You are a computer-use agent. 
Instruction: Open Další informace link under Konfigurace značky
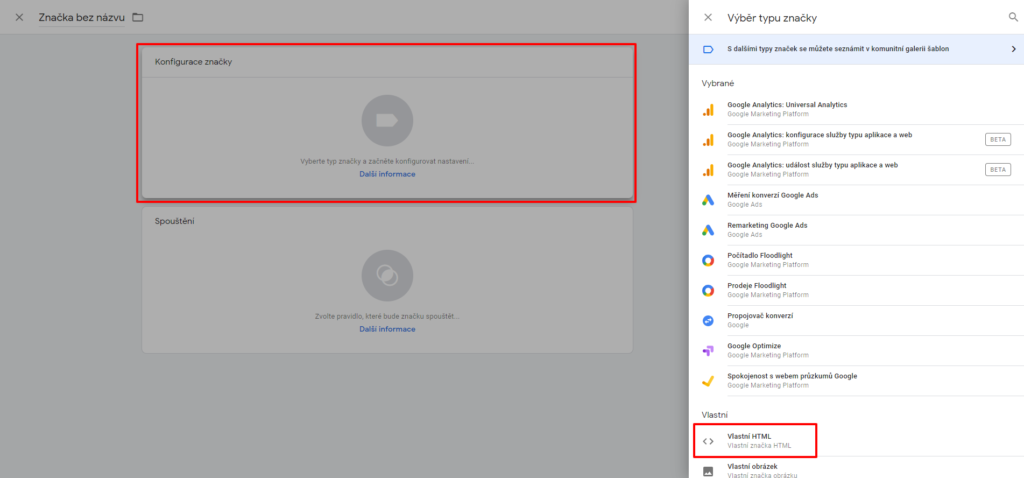tap(387, 174)
